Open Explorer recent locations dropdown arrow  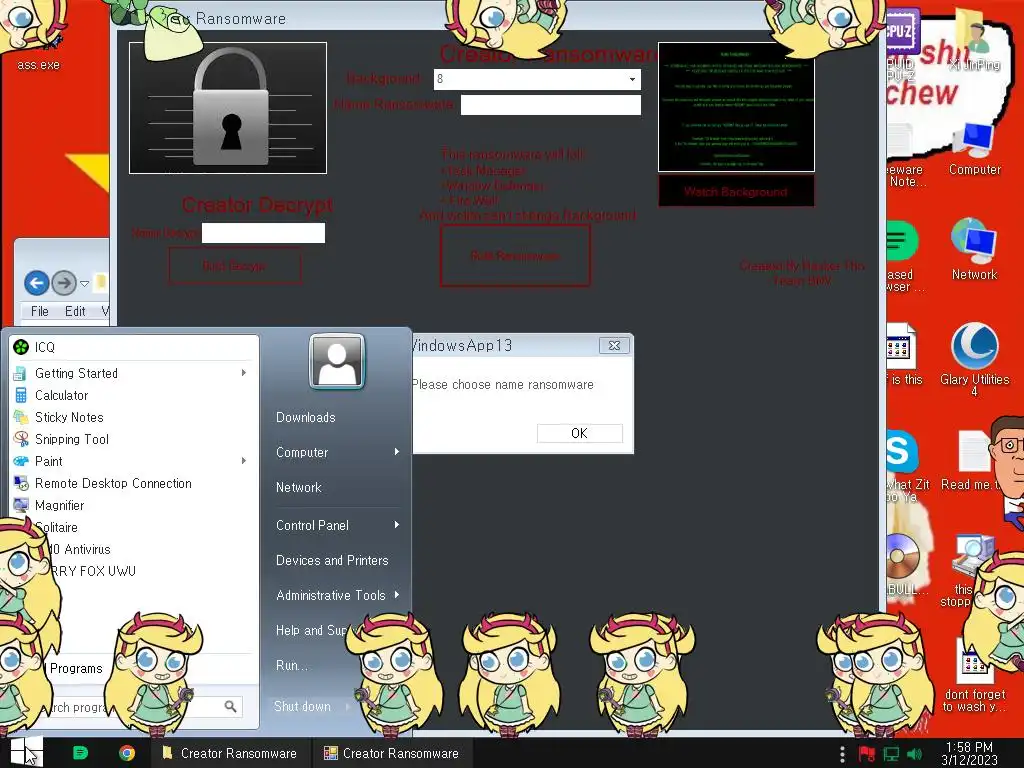[84, 283]
